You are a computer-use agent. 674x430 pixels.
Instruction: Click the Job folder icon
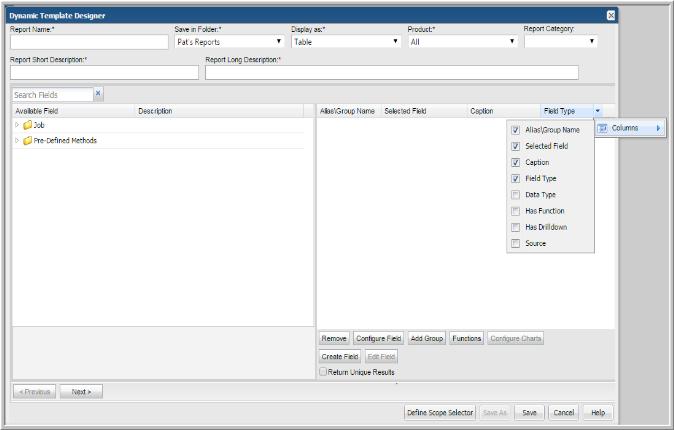27,125
